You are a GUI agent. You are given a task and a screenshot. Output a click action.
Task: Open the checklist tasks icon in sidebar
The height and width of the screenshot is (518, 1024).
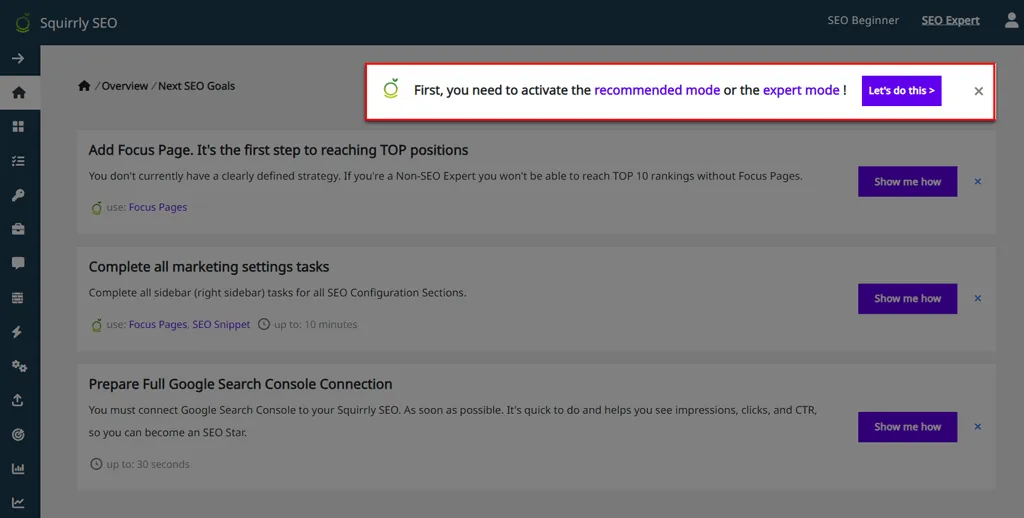coord(18,161)
